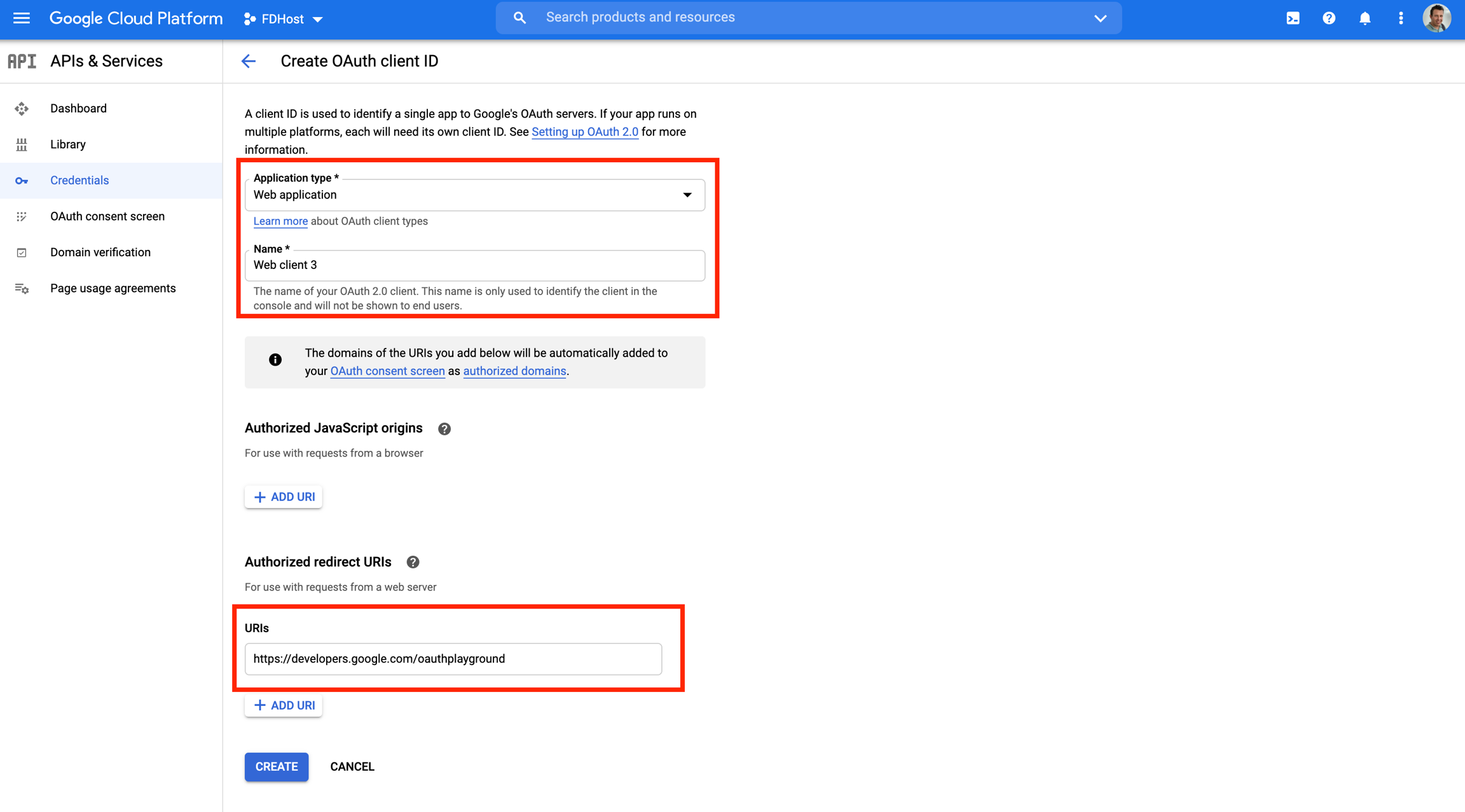This screenshot has width=1465, height=812.
Task: Select Domain verification in the sidebar
Action: coord(100,252)
